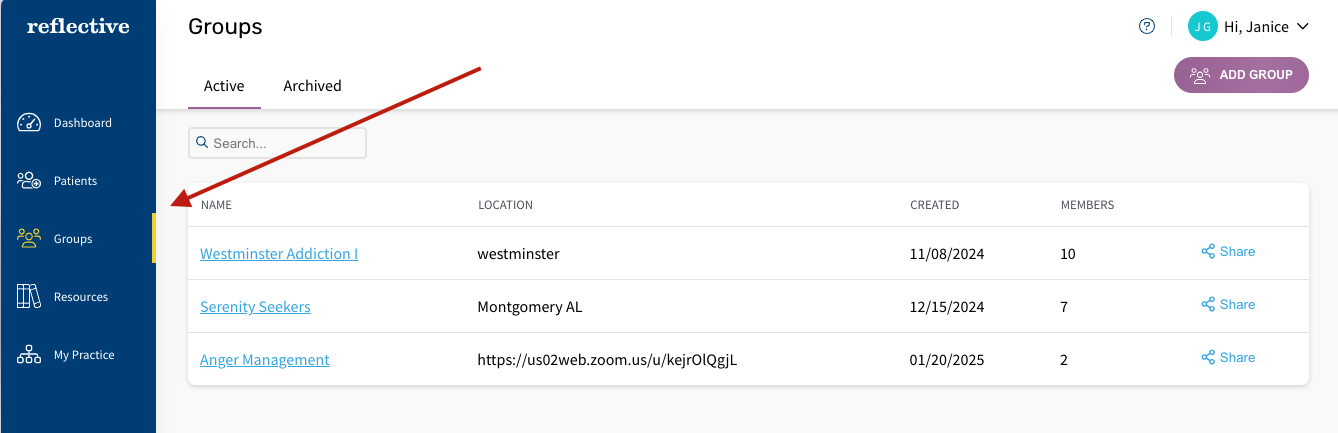Open the Anger Management group link
Viewport: 1338px width, 433px height.
(265, 360)
